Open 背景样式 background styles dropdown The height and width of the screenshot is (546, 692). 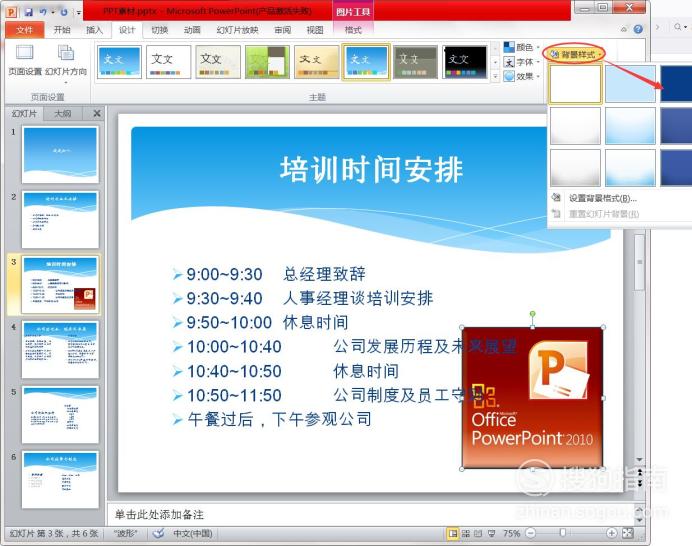tap(574, 54)
